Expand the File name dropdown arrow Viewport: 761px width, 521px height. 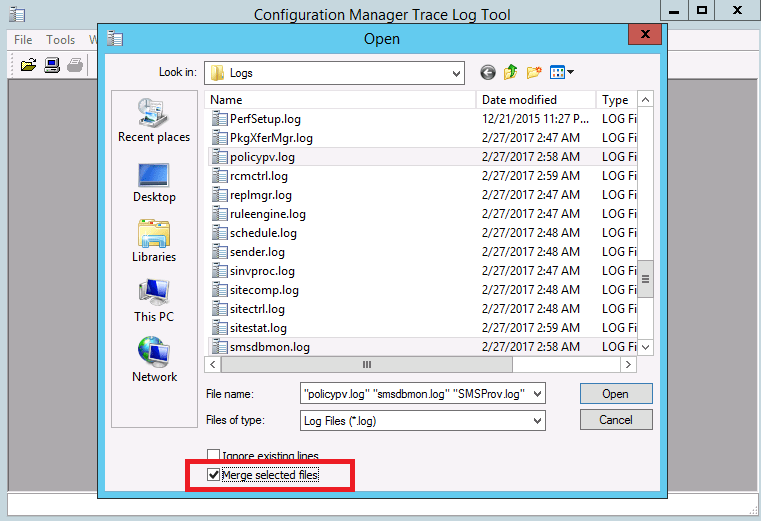pos(538,394)
